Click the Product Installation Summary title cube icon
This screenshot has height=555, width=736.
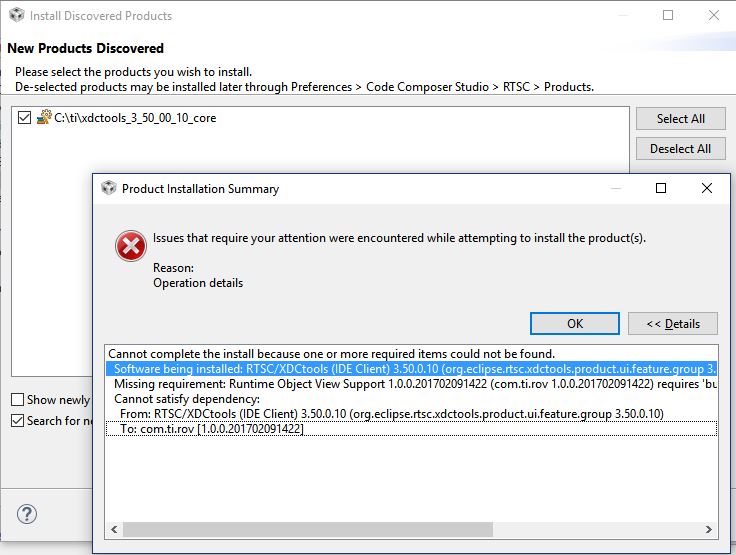click(x=109, y=188)
